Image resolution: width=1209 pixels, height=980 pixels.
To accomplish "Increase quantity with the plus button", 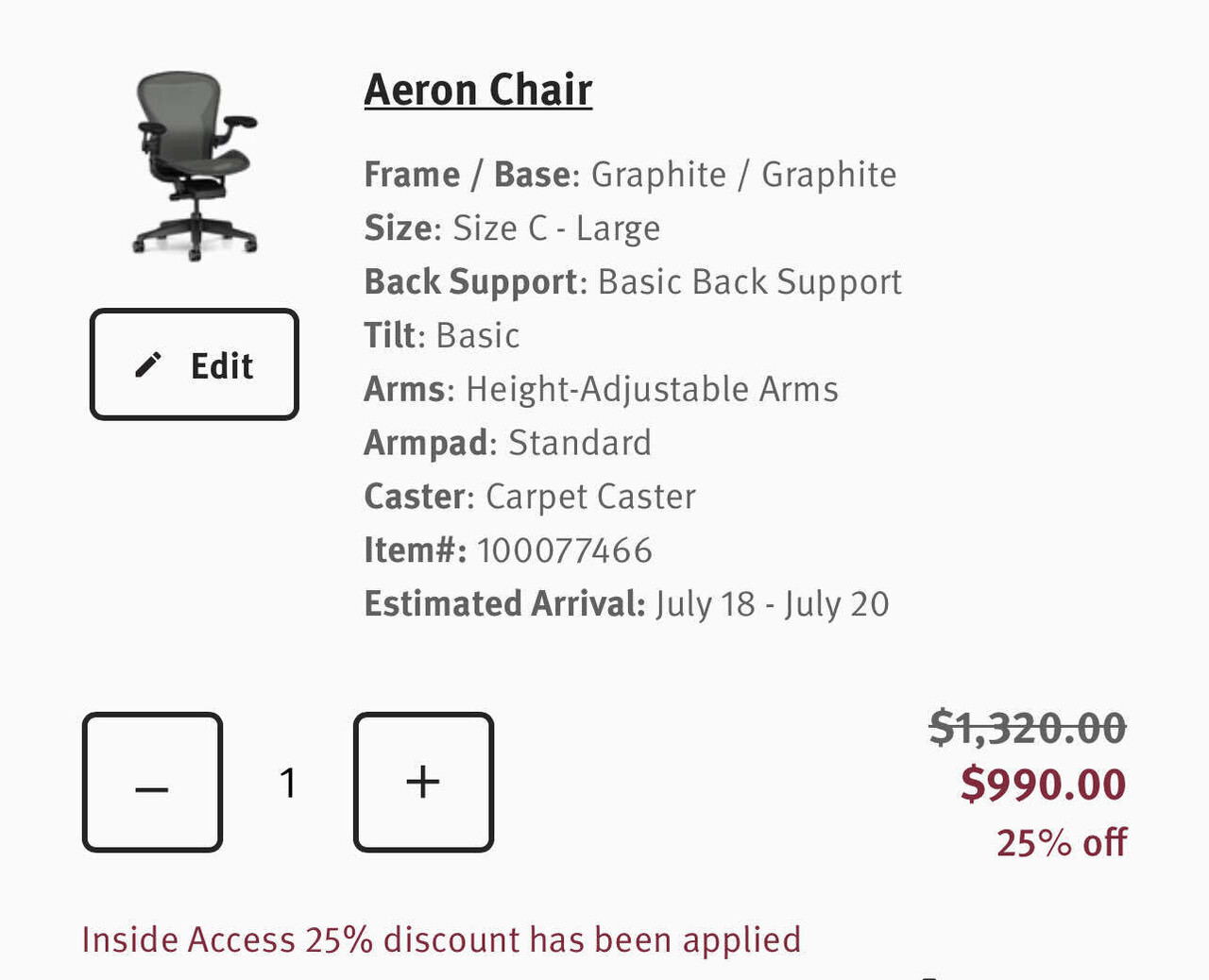I will click(423, 783).
